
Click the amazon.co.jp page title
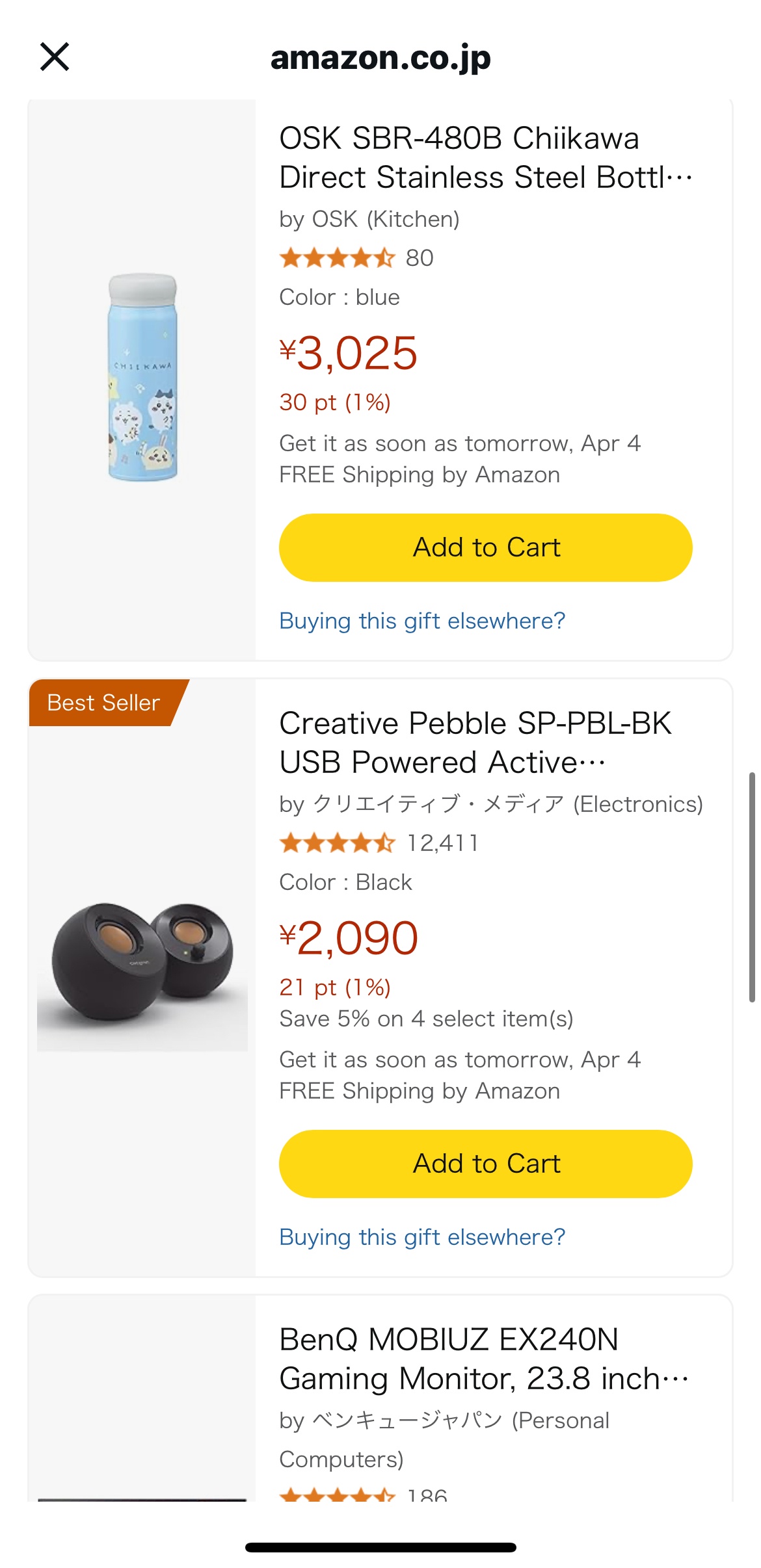pyautogui.click(x=380, y=58)
